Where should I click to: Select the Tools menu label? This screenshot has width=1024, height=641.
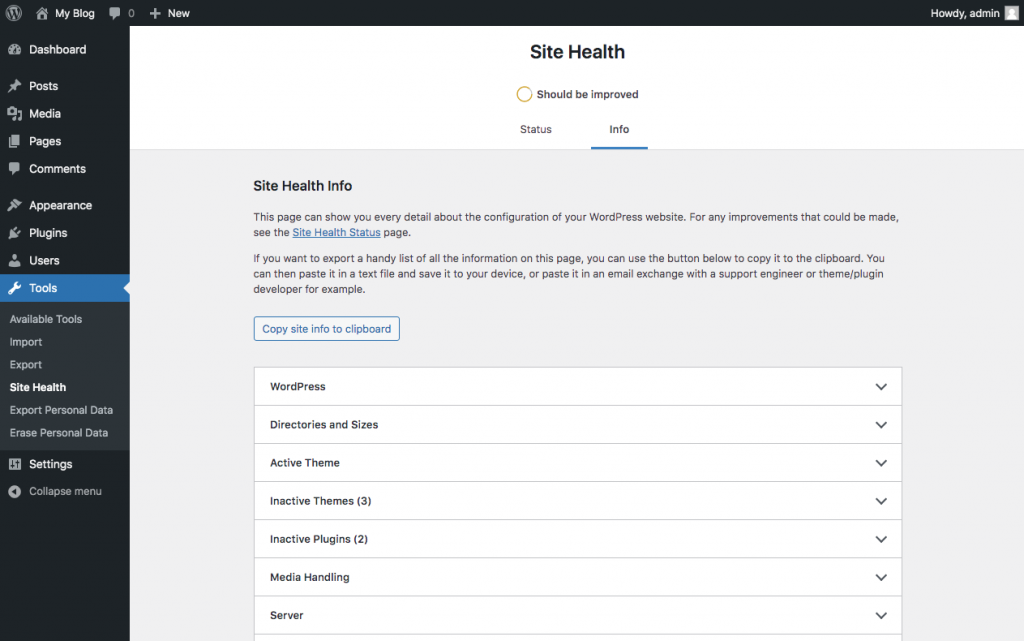click(42, 288)
